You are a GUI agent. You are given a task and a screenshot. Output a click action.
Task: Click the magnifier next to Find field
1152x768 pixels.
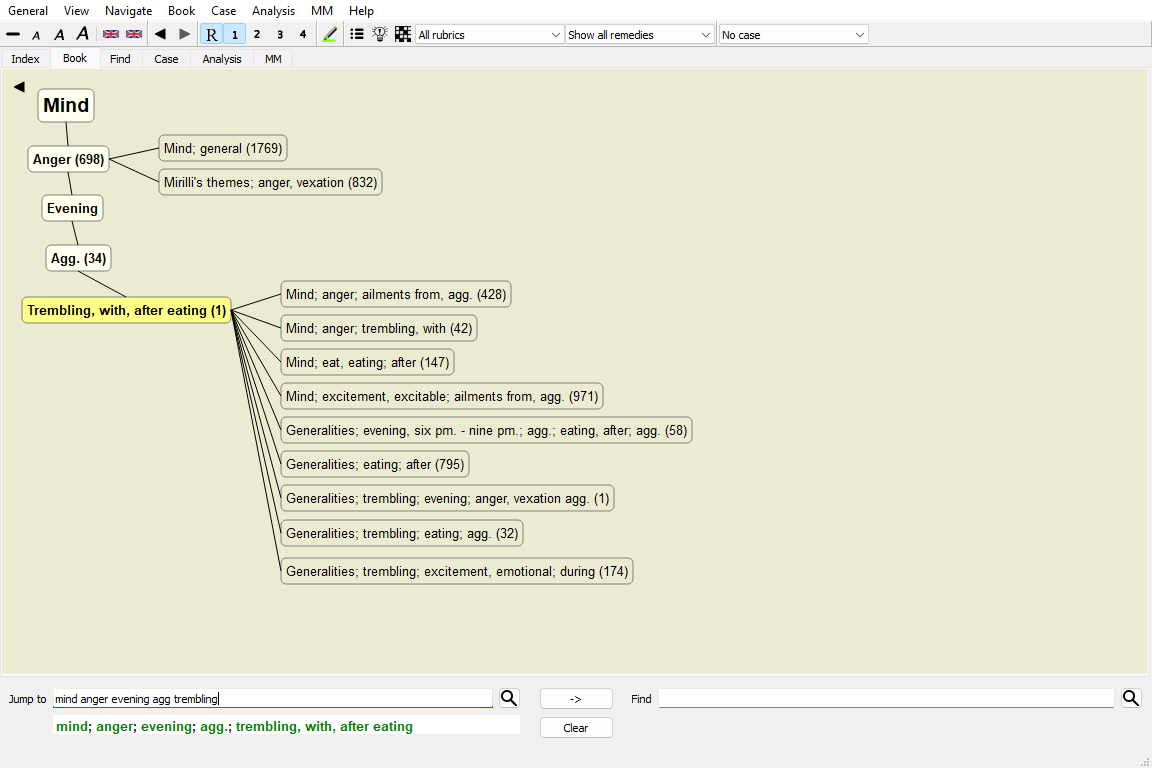coord(1131,698)
